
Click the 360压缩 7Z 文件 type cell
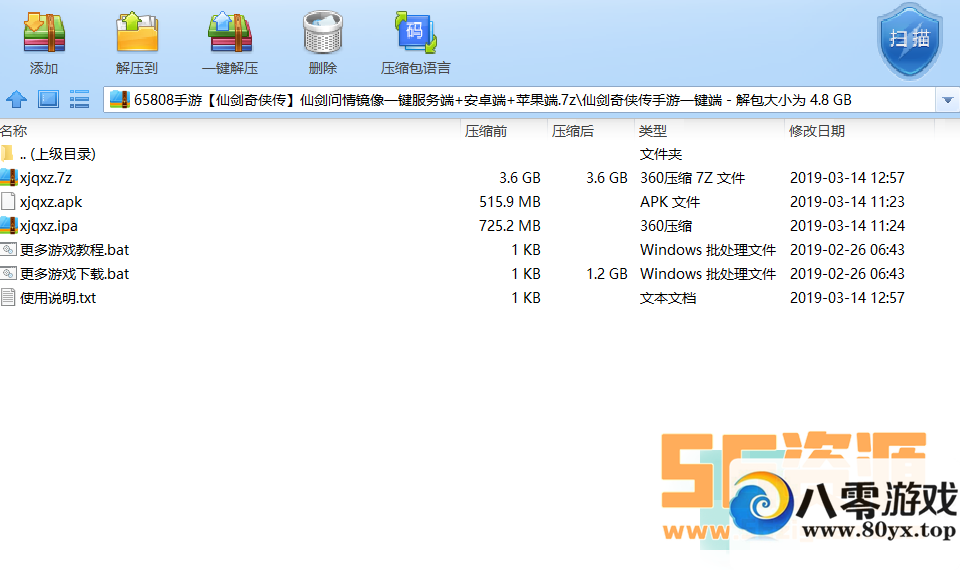tap(692, 178)
